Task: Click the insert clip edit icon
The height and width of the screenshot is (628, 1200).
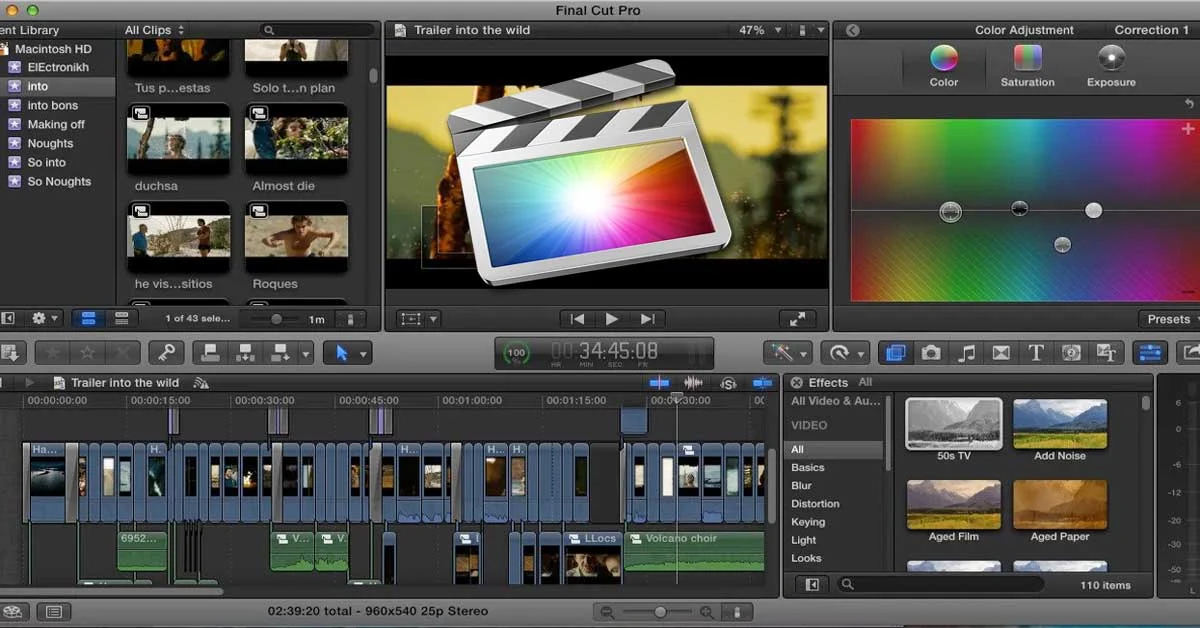Action: [x=245, y=352]
